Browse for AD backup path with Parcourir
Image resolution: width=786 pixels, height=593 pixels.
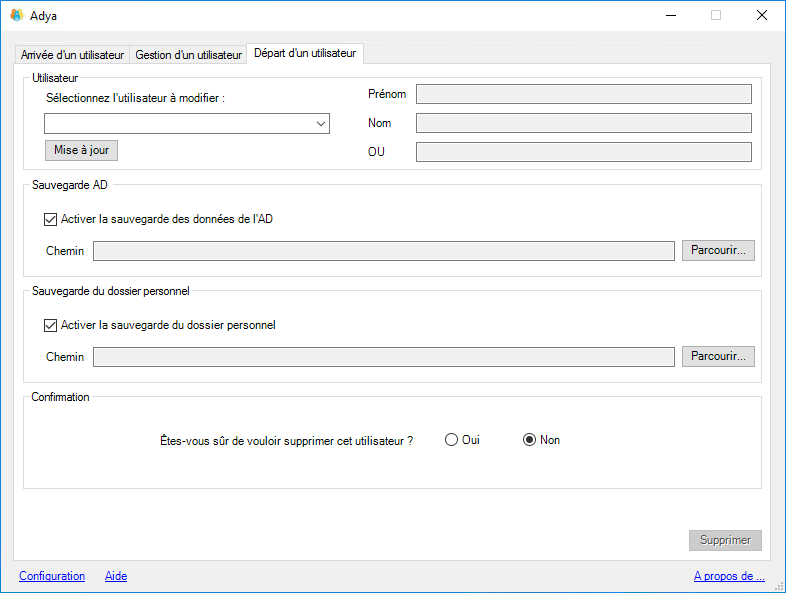coord(718,251)
